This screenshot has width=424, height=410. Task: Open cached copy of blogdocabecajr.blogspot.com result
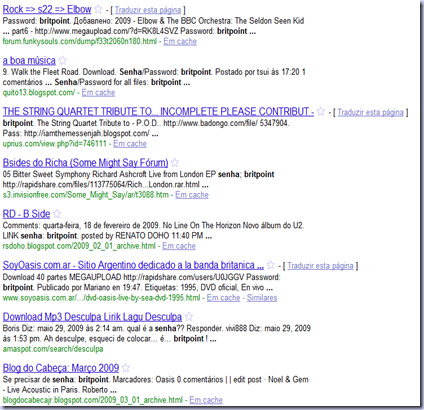(x=206, y=400)
